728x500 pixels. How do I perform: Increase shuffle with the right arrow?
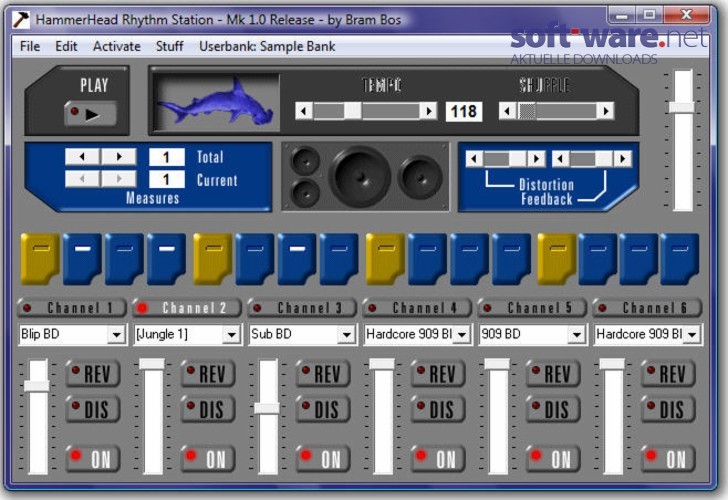point(605,111)
